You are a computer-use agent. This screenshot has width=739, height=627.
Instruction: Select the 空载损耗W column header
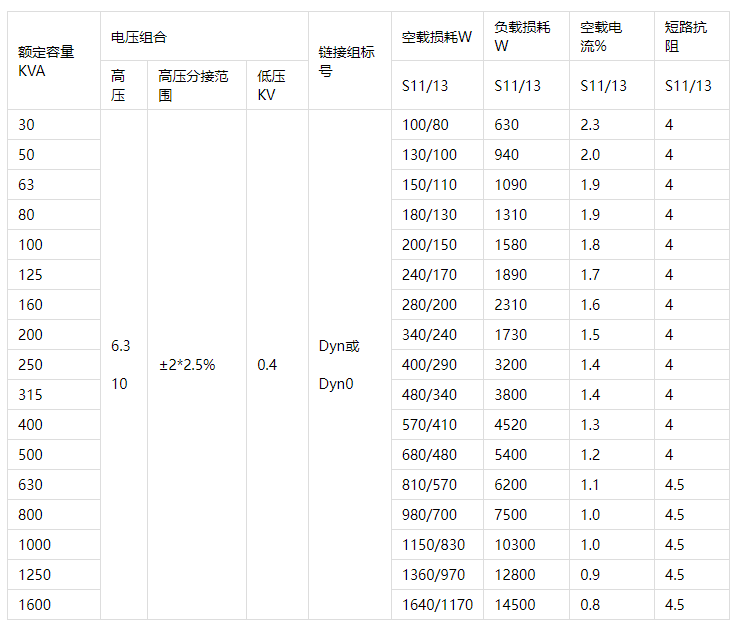(436, 37)
